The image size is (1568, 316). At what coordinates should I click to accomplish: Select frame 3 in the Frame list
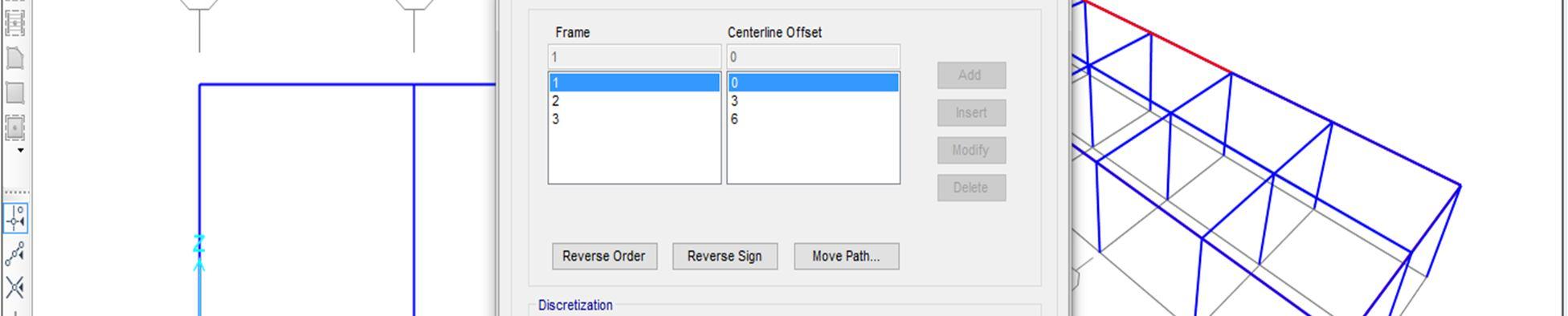tap(635, 120)
